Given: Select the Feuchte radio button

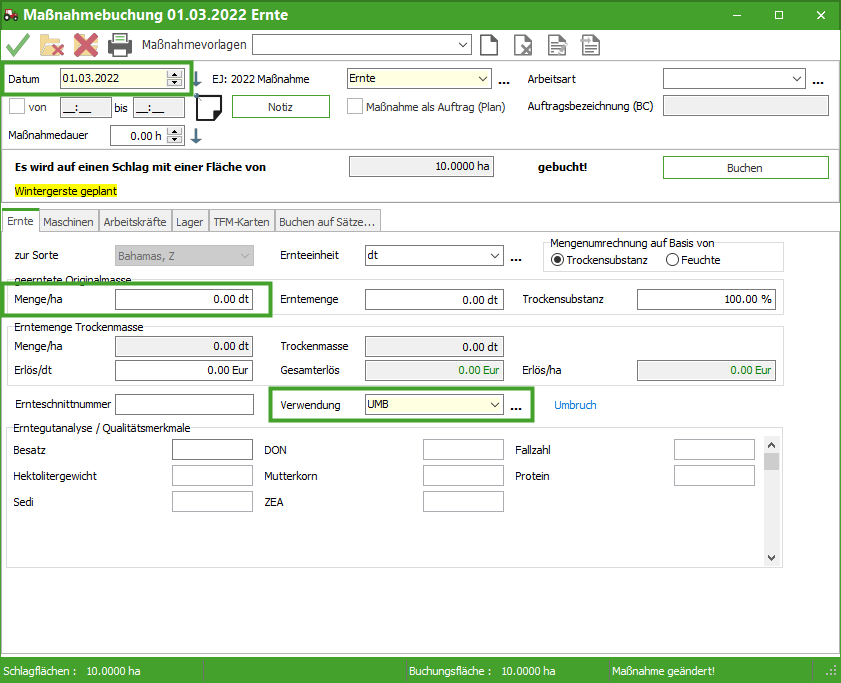Looking at the screenshot, I should [x=672, y=260].
